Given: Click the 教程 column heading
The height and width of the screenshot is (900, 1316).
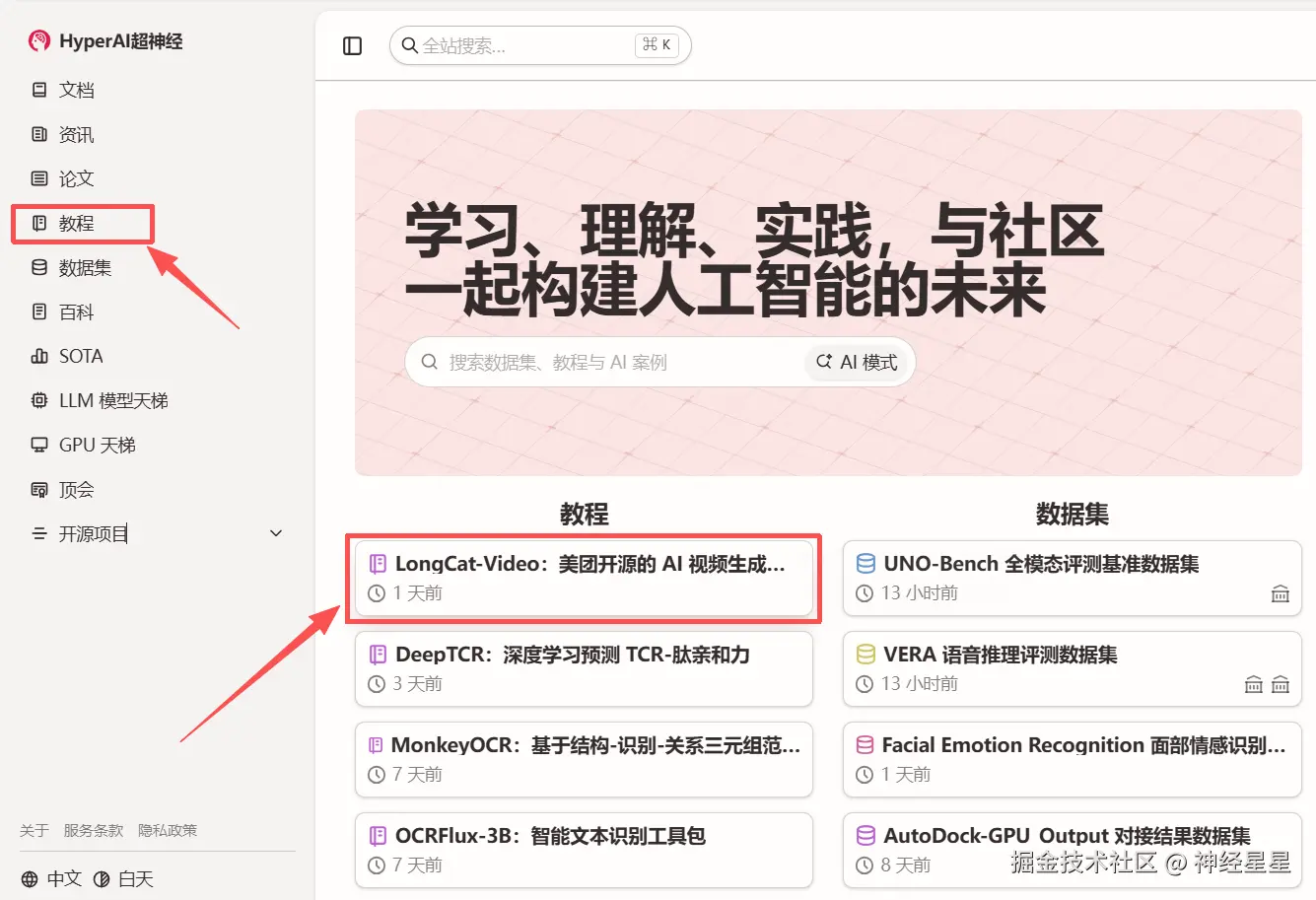Looking at the screenshot, I should coord(585,514).
